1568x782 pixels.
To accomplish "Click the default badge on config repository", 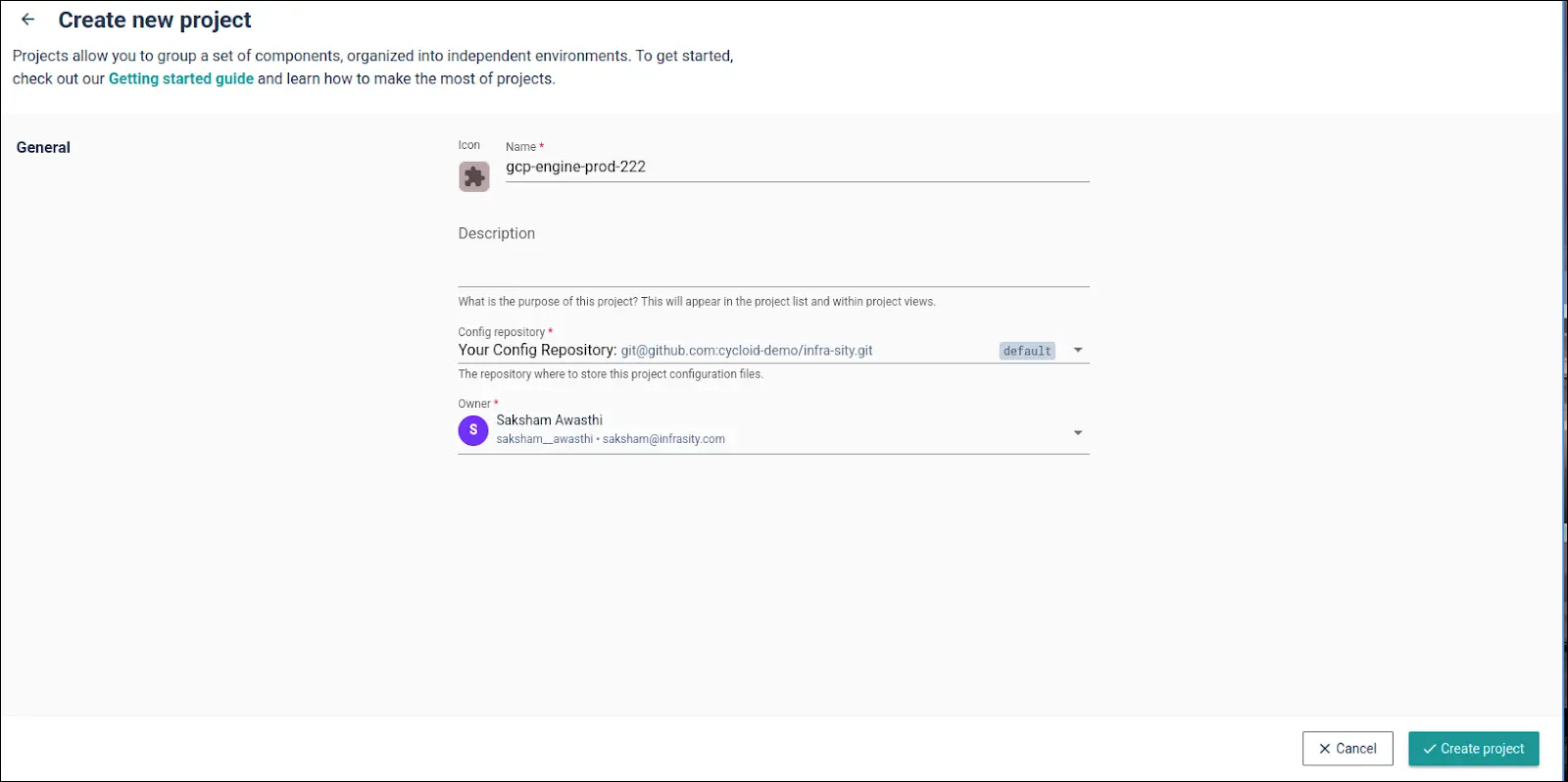I will tap(1027, 351).
